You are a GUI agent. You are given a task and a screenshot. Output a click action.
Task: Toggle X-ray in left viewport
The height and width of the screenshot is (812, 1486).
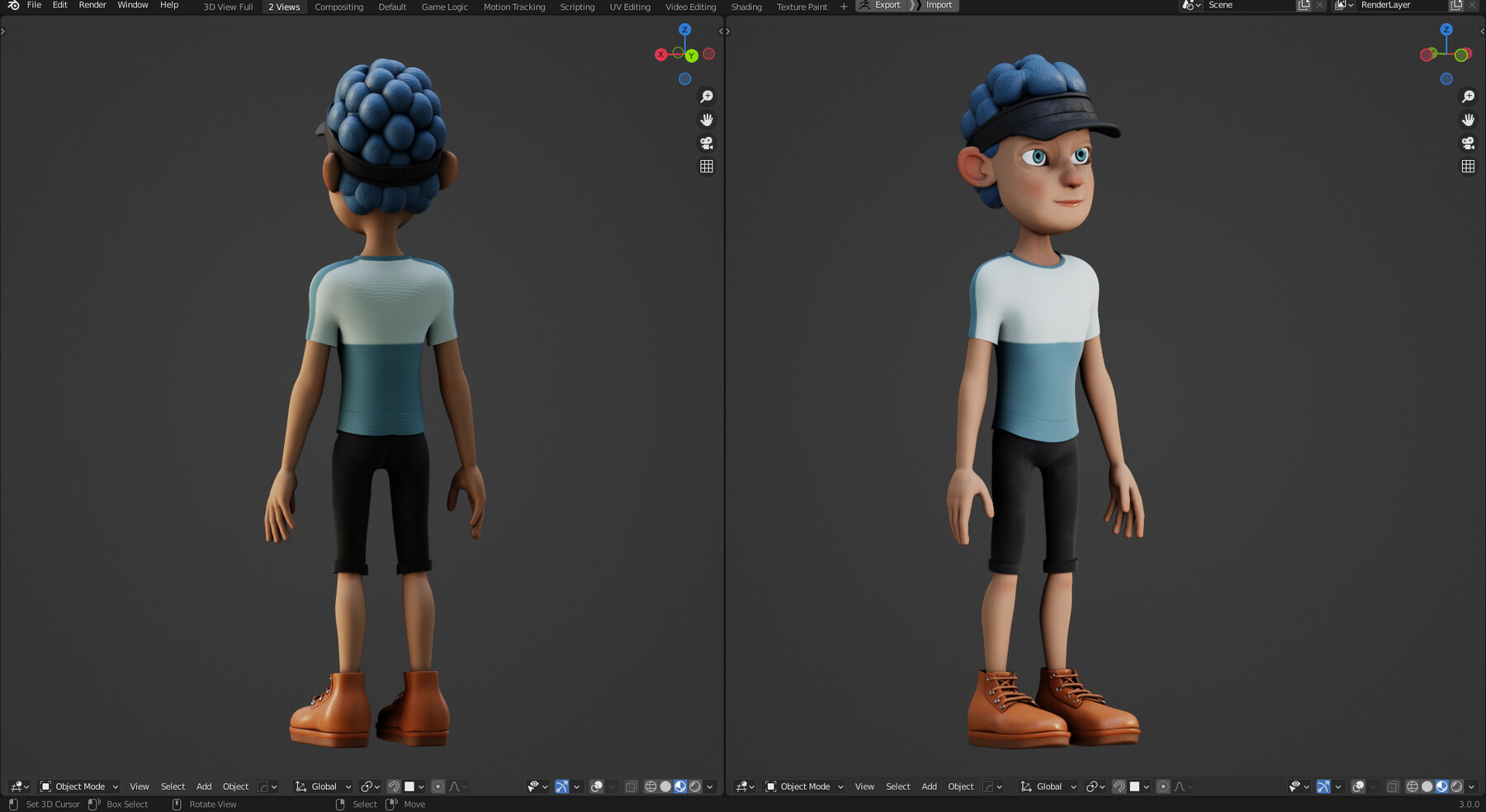click(x=631, y=786)
